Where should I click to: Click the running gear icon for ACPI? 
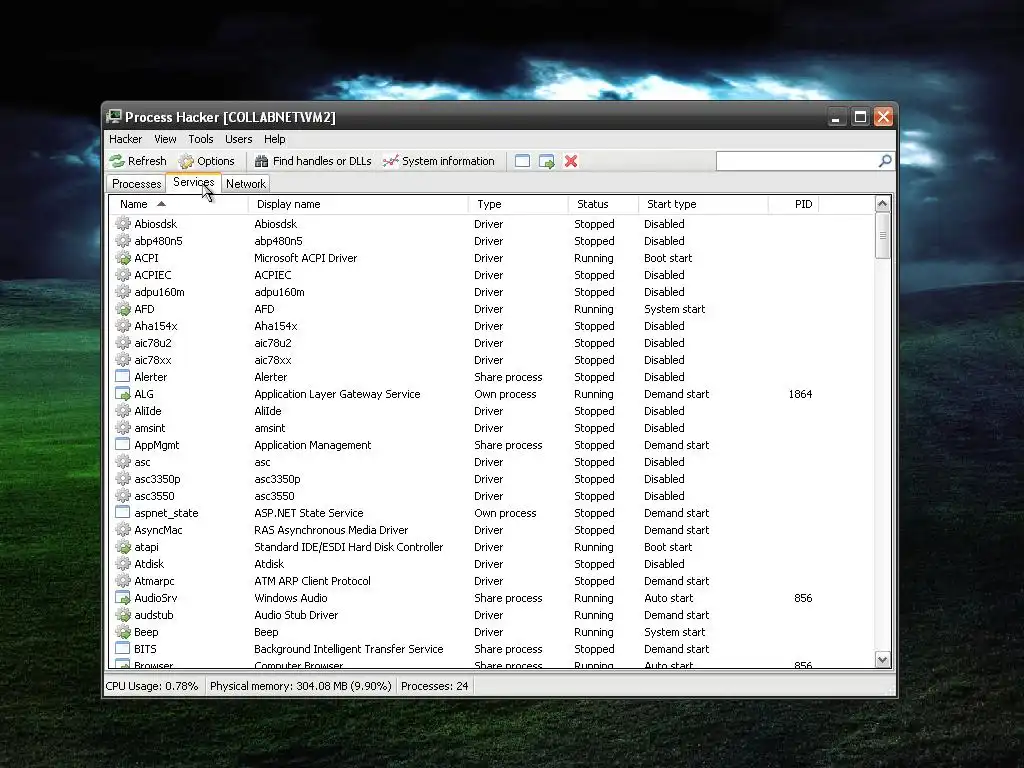123,258
